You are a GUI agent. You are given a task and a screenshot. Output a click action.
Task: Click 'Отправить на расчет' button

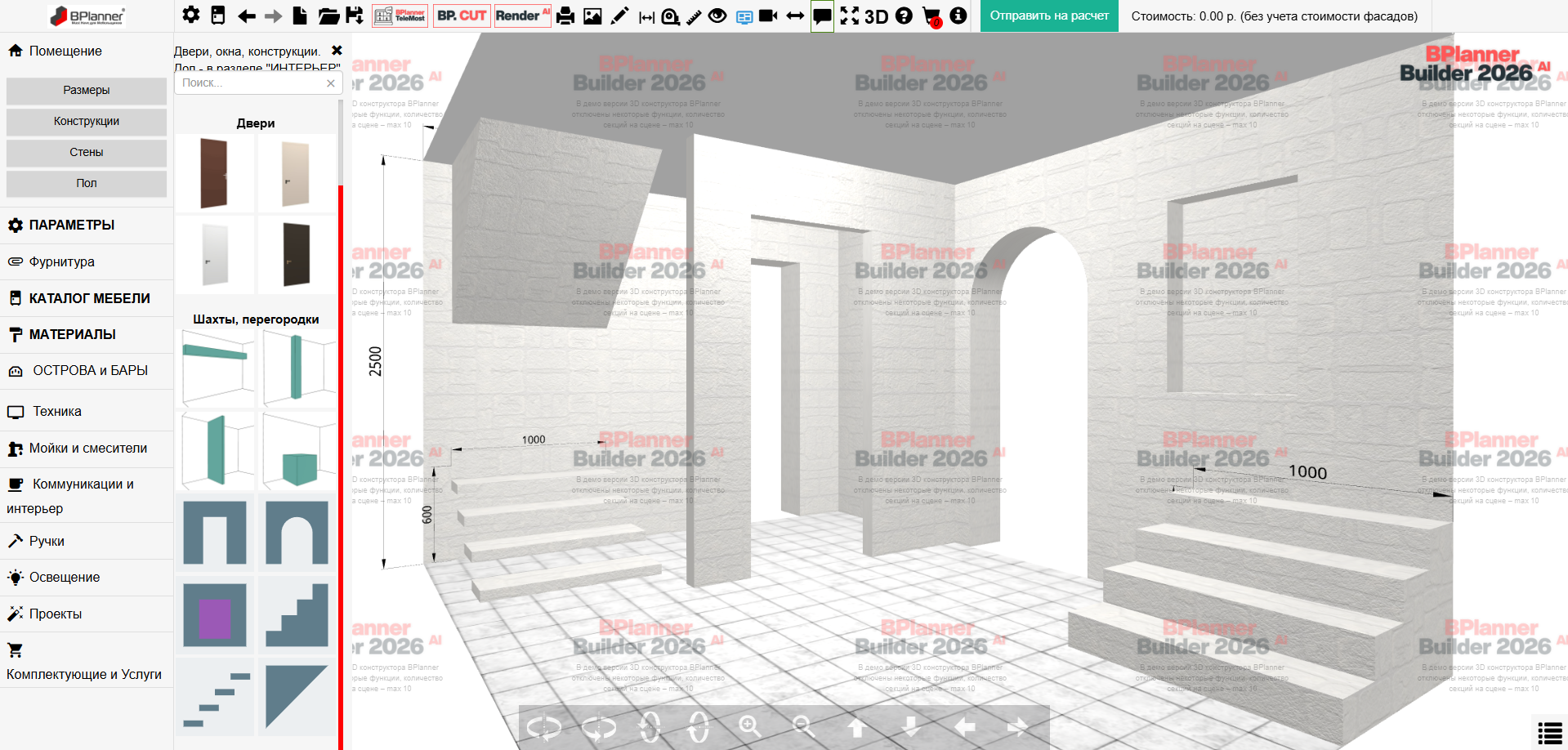click(x=1049, y=16)
